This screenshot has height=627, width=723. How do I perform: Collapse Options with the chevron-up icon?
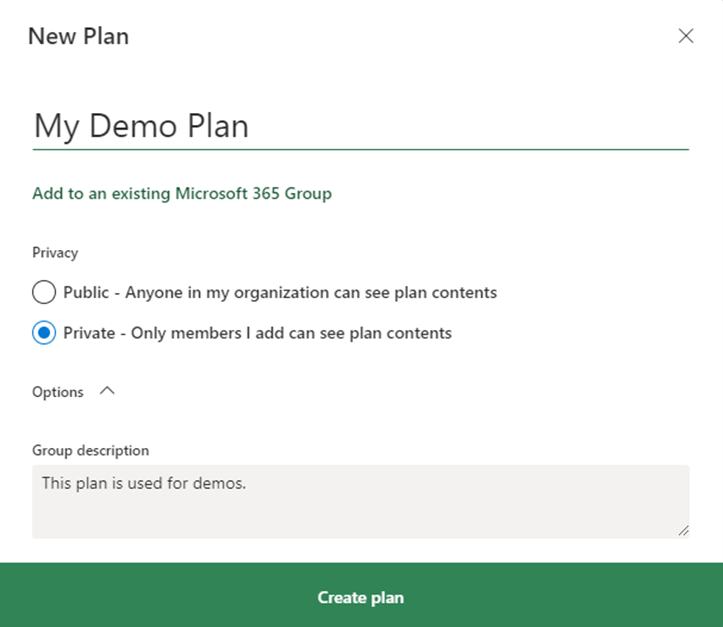(107, 391)
